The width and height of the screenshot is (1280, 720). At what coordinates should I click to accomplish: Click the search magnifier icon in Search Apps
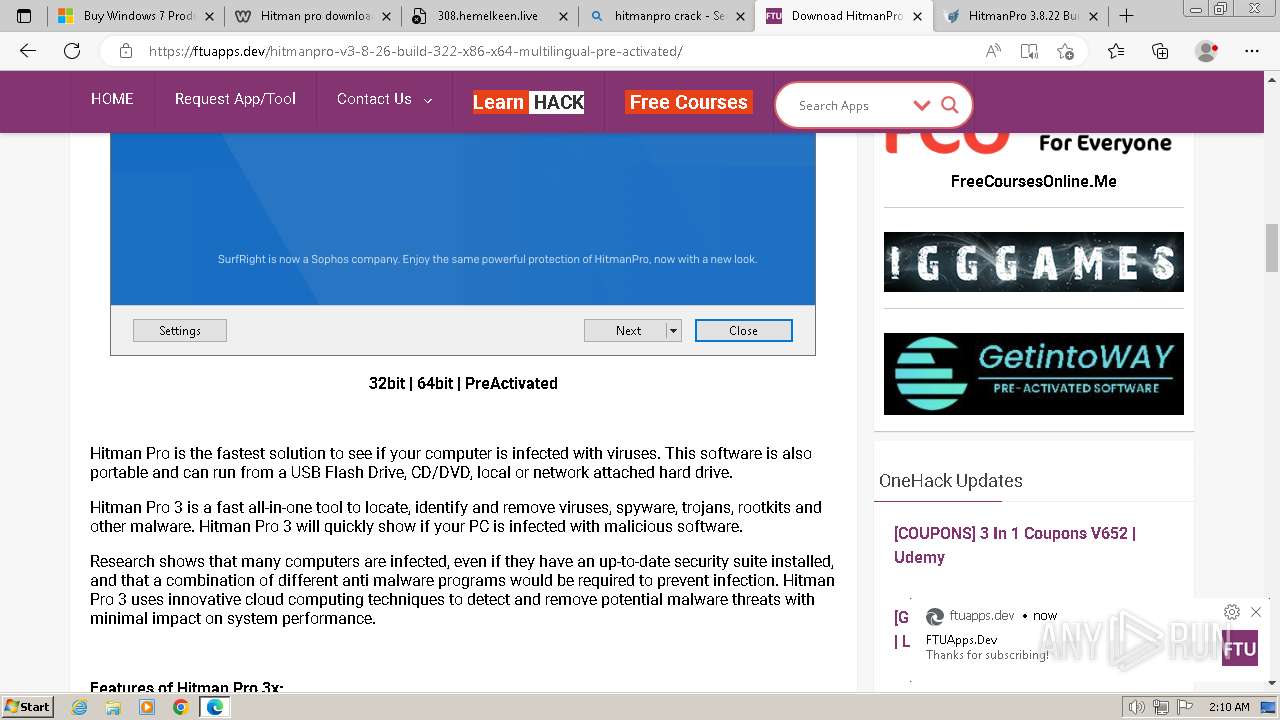(x=950, y=105)
